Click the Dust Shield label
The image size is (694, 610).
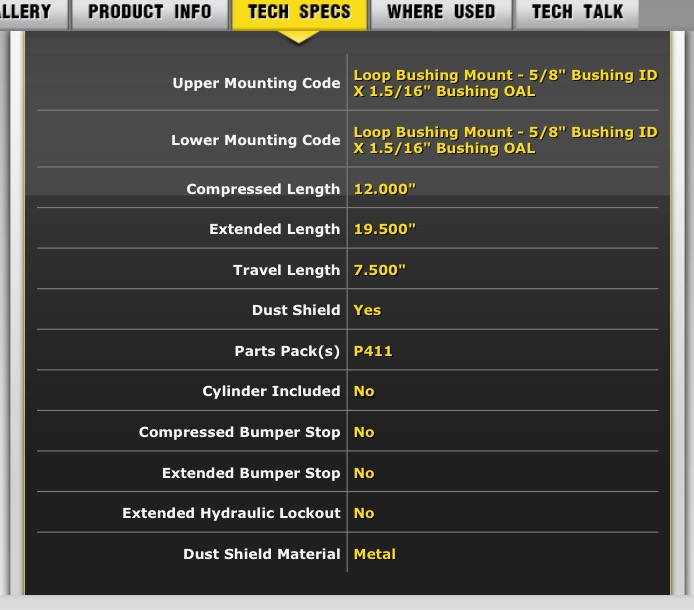[295, 310]
